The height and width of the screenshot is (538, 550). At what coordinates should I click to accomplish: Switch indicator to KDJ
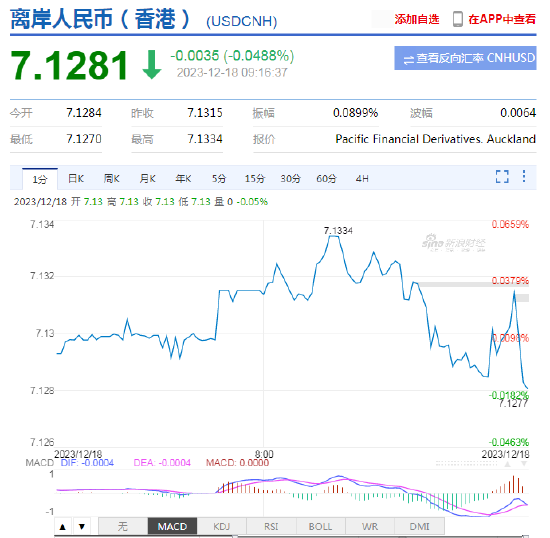point(222,526)
